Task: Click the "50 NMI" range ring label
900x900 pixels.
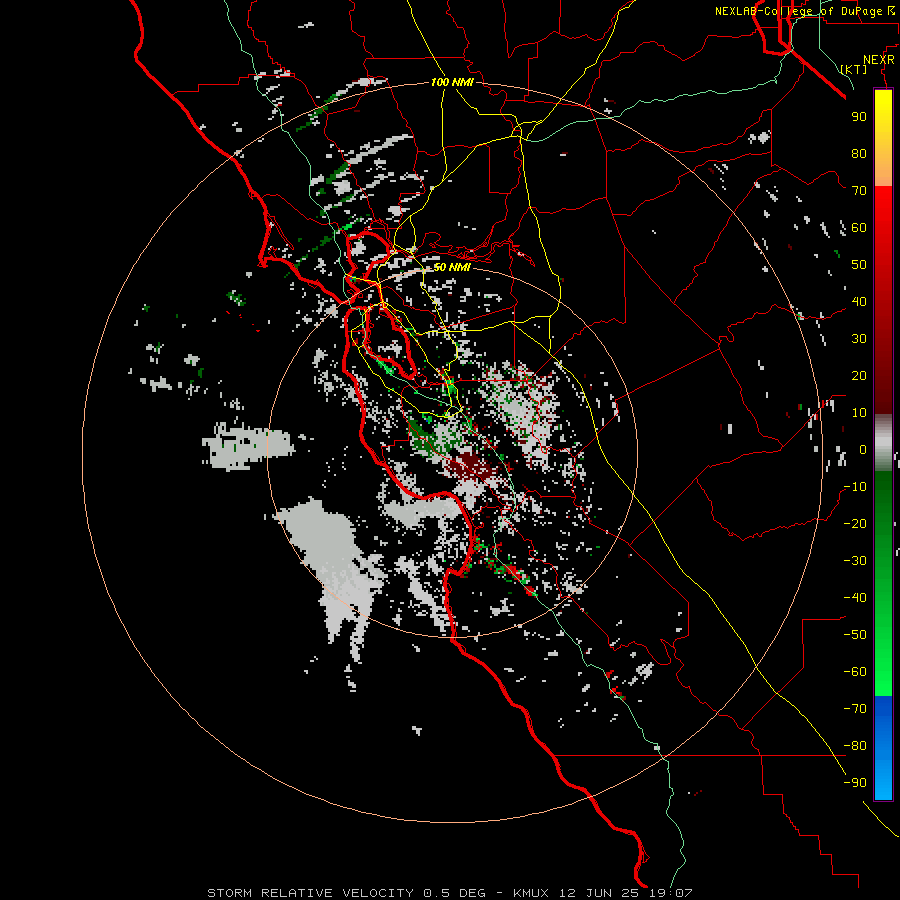Action: [452, 267]
